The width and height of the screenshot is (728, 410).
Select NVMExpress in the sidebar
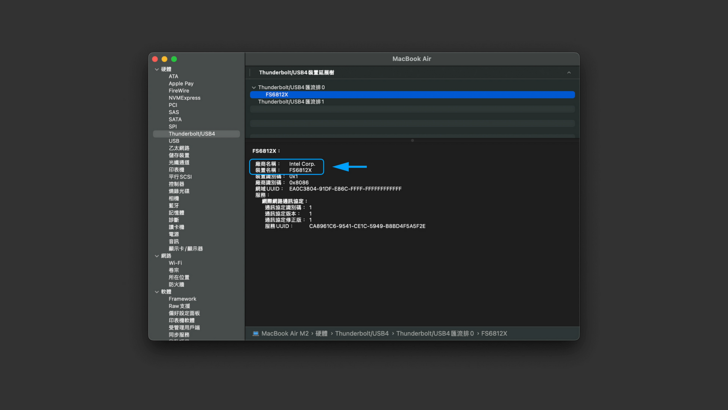pos(184,98)
